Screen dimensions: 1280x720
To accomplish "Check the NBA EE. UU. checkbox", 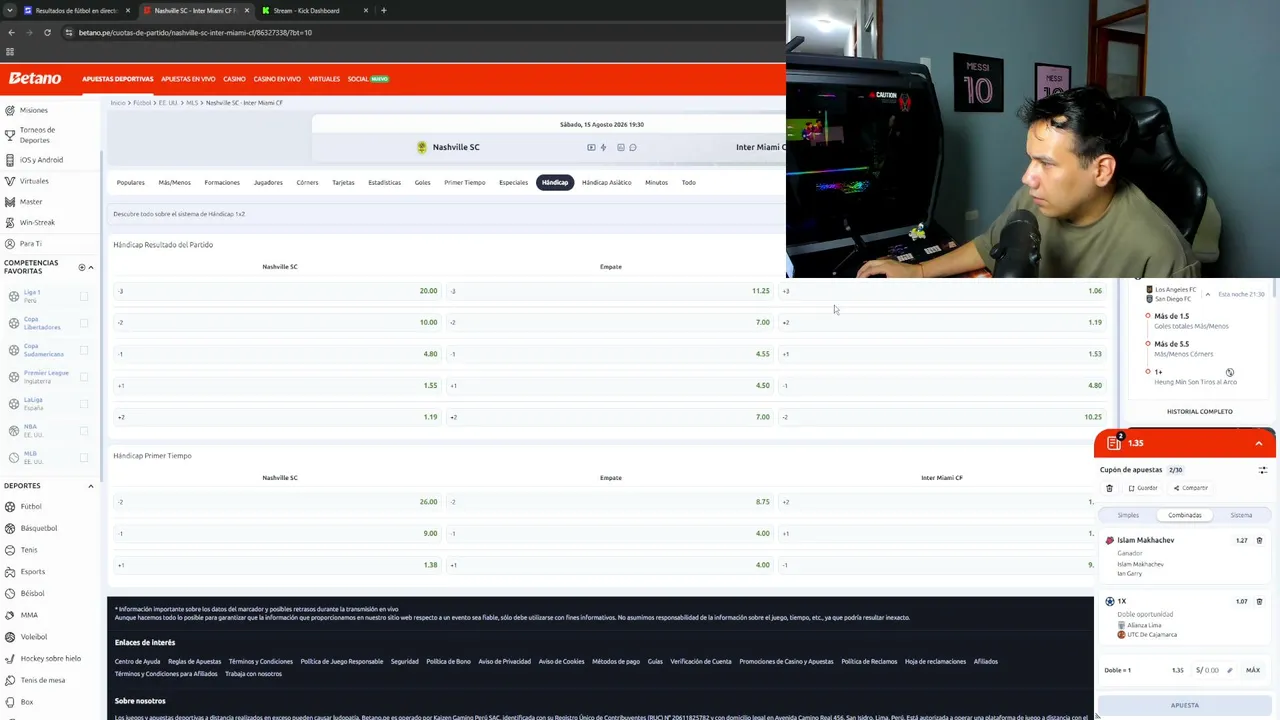I will click(x=84, y=431).
